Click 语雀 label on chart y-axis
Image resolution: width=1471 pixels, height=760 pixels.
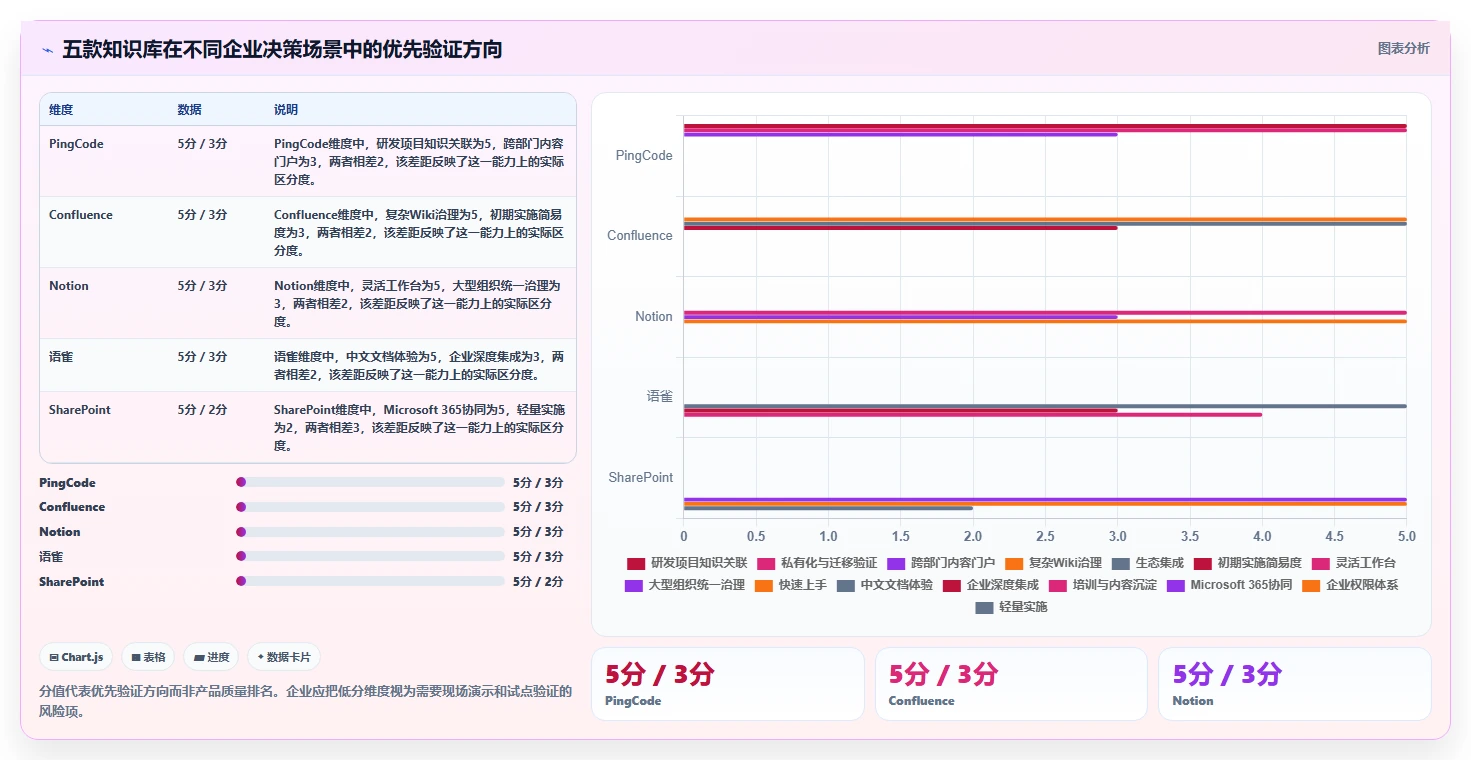tap(660, 397)
